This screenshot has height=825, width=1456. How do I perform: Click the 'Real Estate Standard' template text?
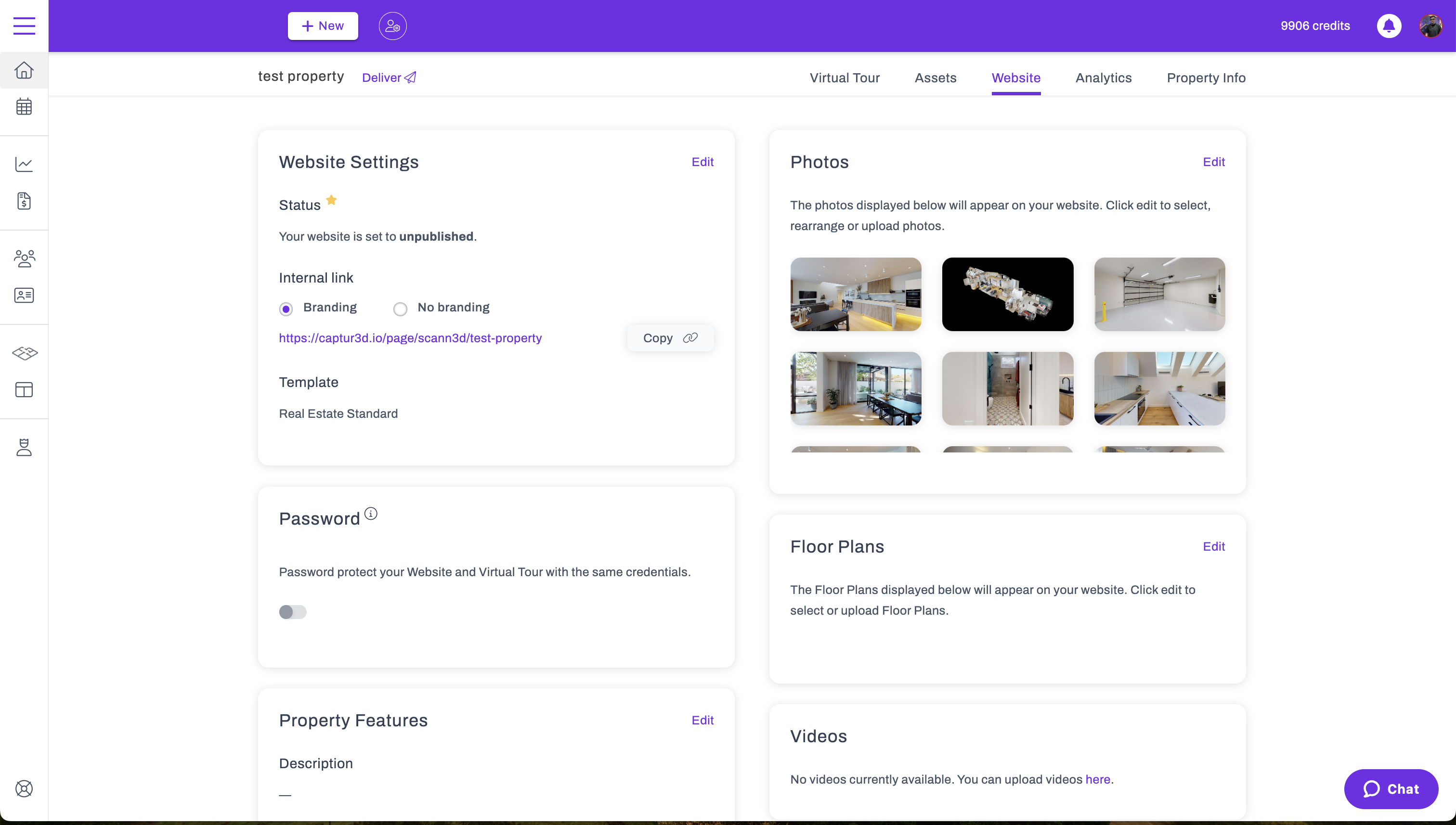338,413
